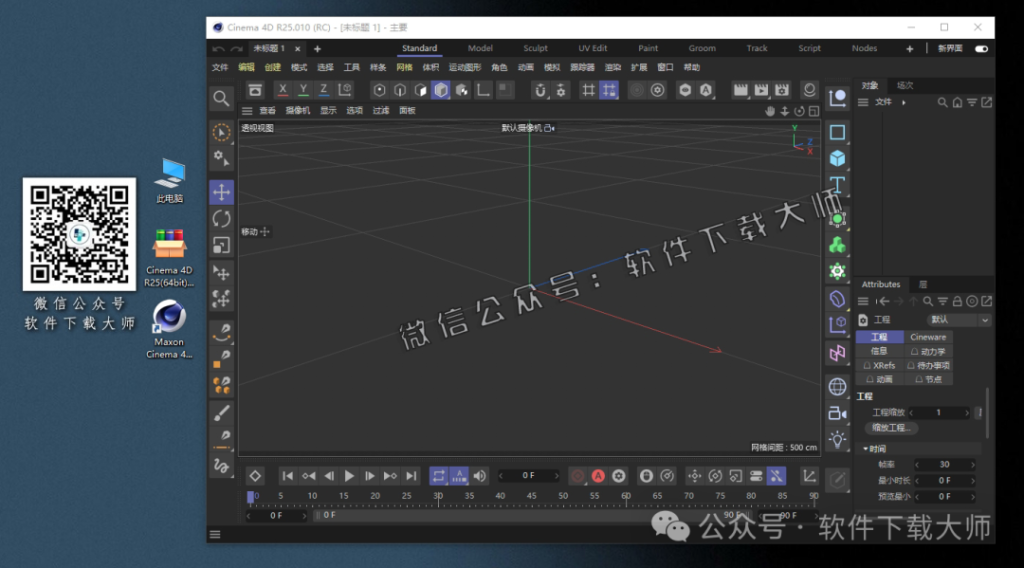Open the 运动图形 menu
Viewport: 1024px width, 568px height.
coord(465,67)
